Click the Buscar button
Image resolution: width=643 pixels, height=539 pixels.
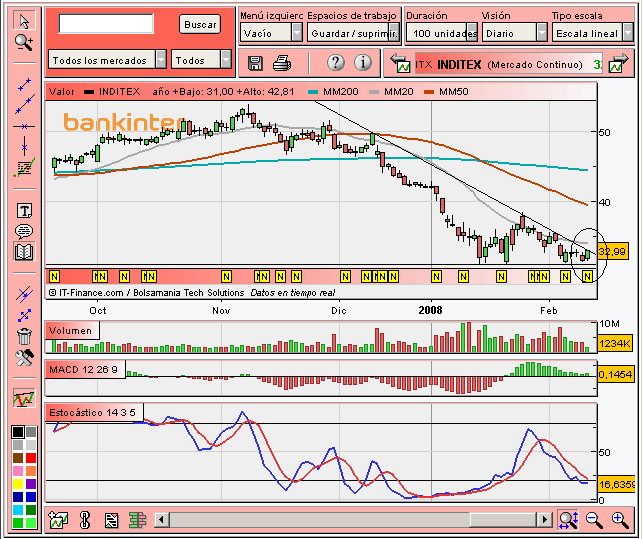point(200,24)
